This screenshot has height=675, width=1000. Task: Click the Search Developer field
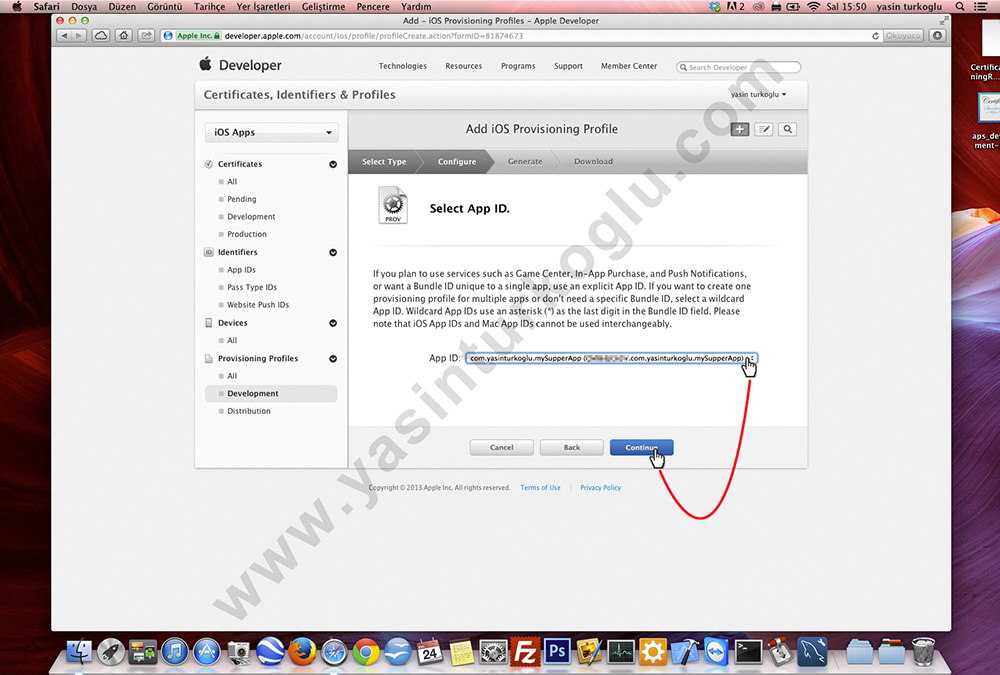[x=739, y=67]
